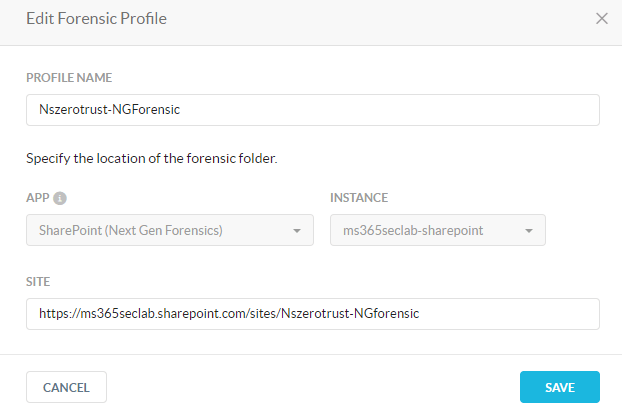Click the PROFILE NAME label
The height and width of the screenshot is (414, 622).
pos(69,78)
